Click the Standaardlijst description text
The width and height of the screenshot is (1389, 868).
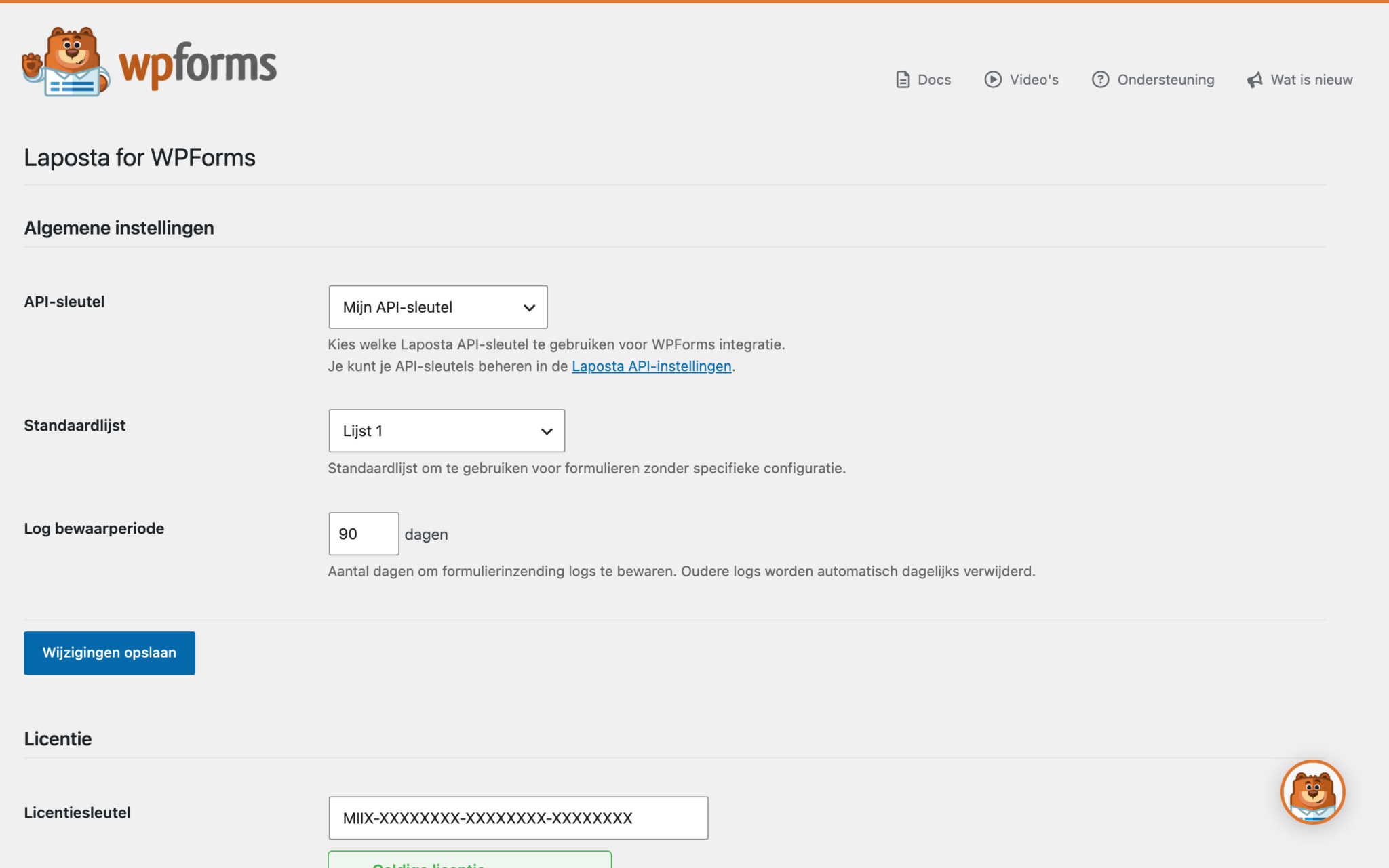click(587, 468)
